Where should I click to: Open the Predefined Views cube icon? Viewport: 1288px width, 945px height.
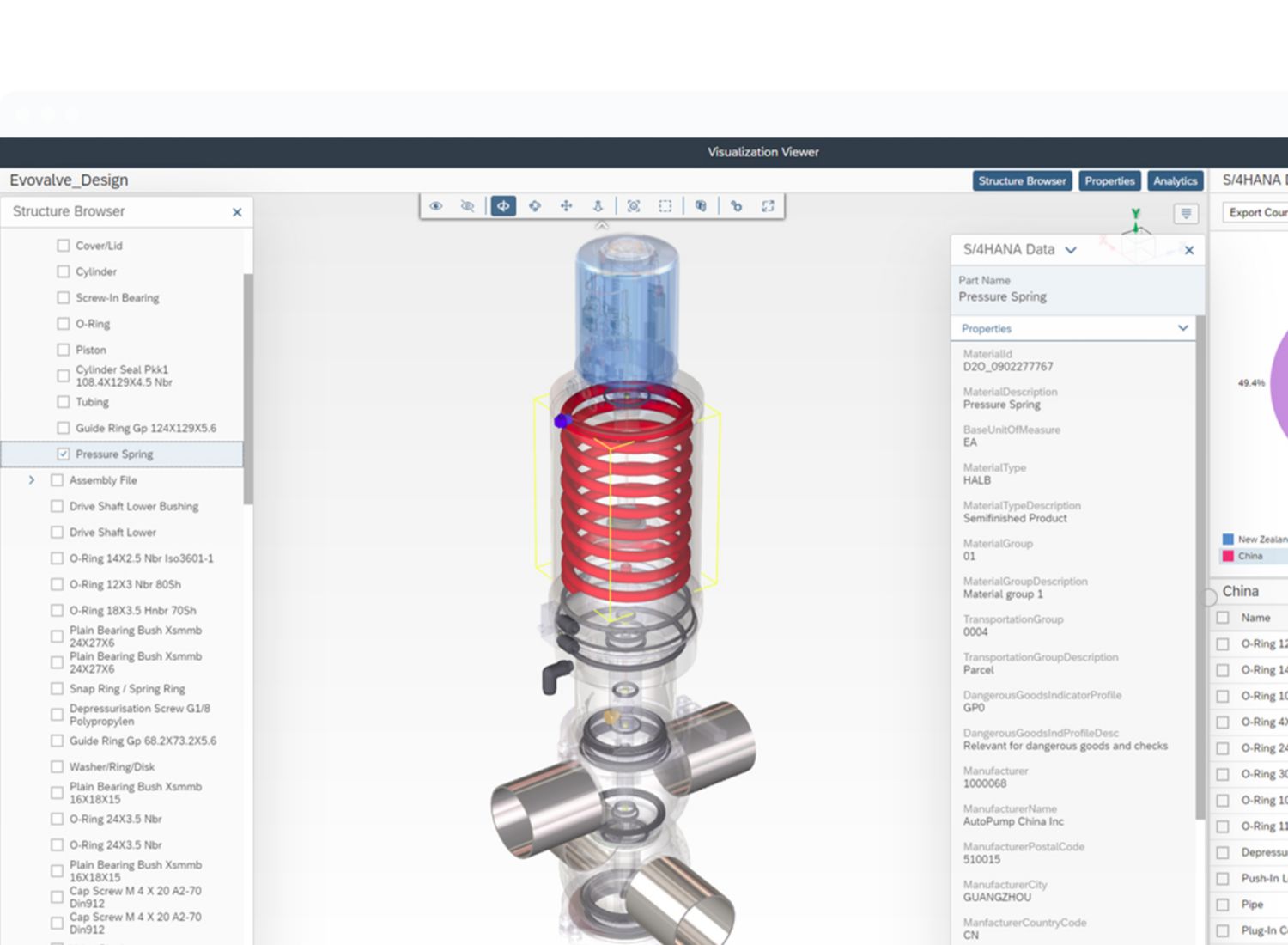[701, 206]
